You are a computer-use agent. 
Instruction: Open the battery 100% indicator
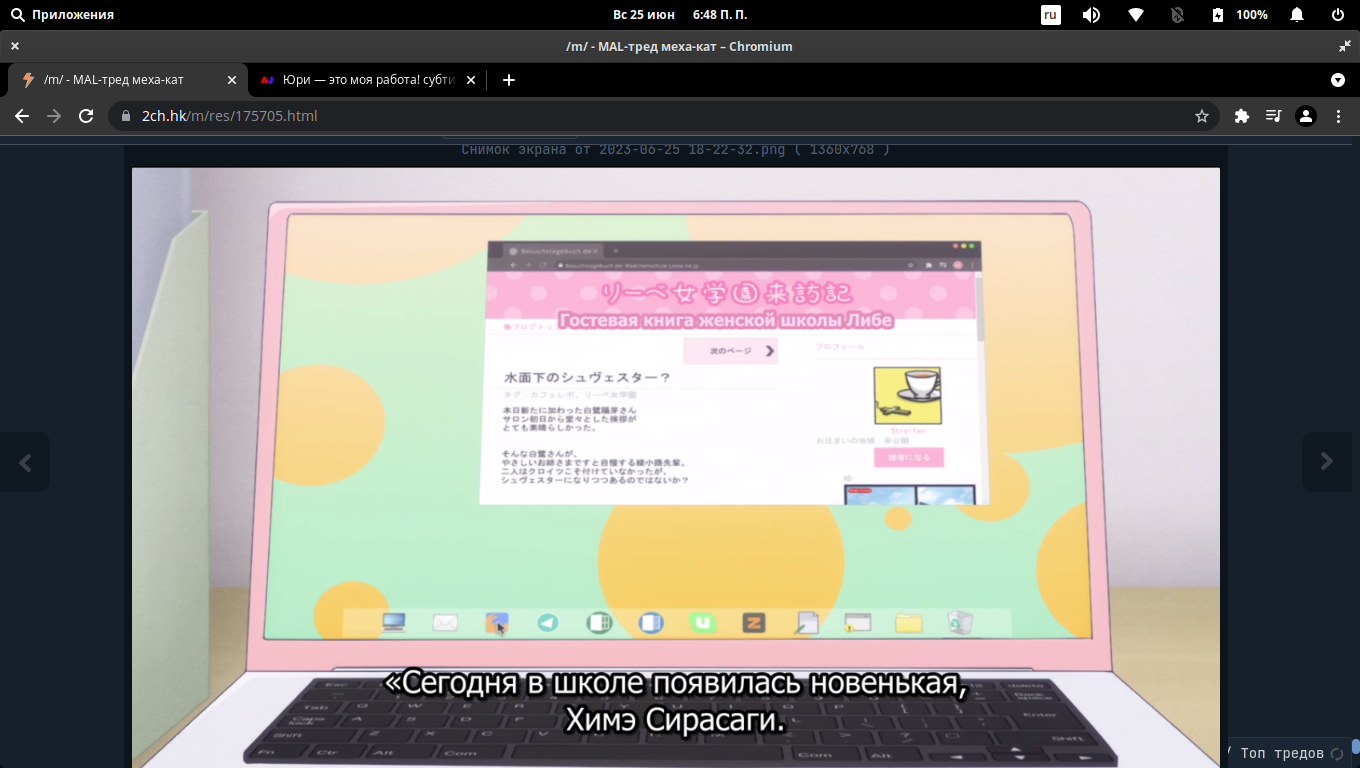point(1239,15)
